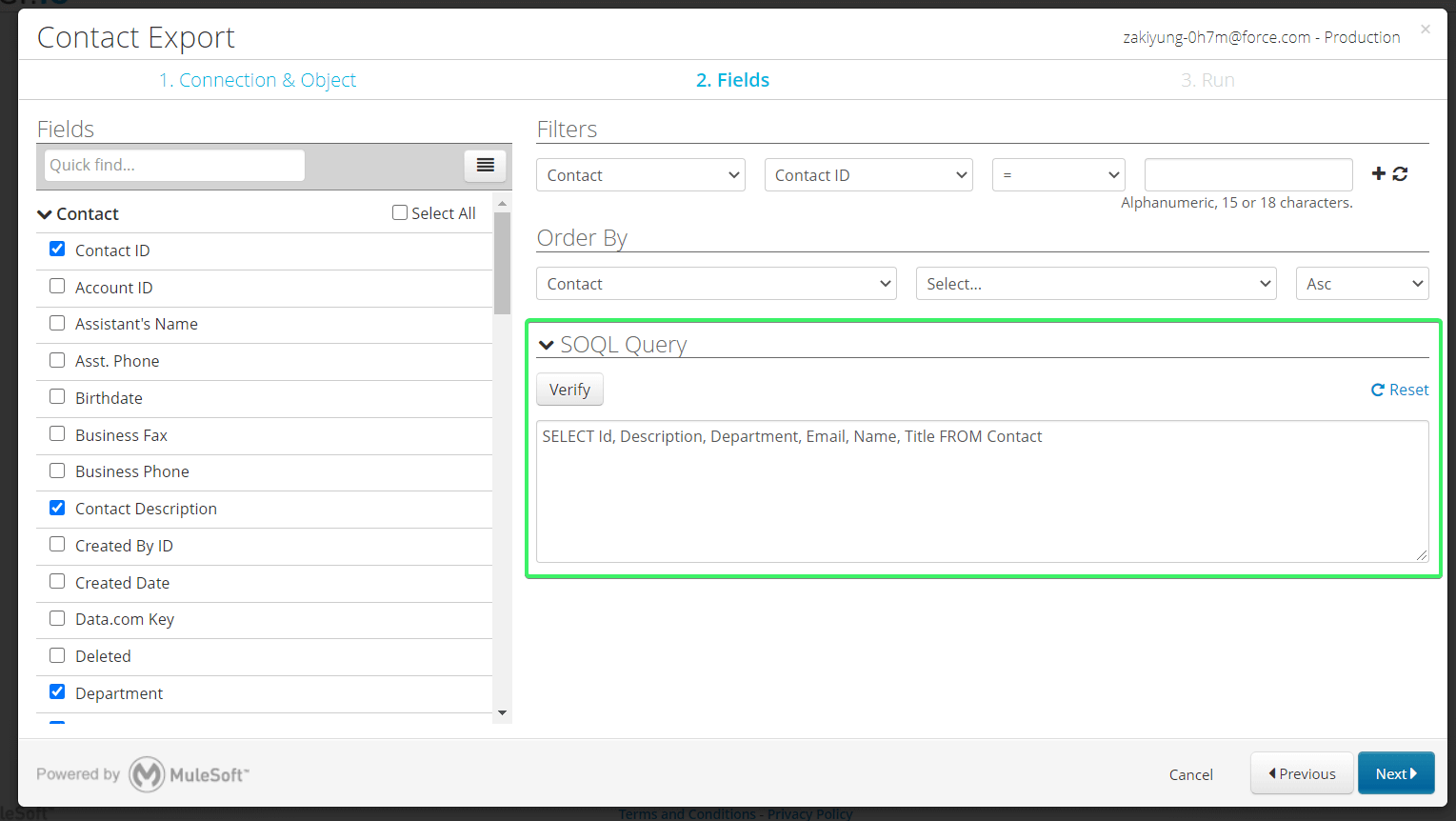
Task: Open the filter operator dropdown
Action: [x=1058, y=174]
